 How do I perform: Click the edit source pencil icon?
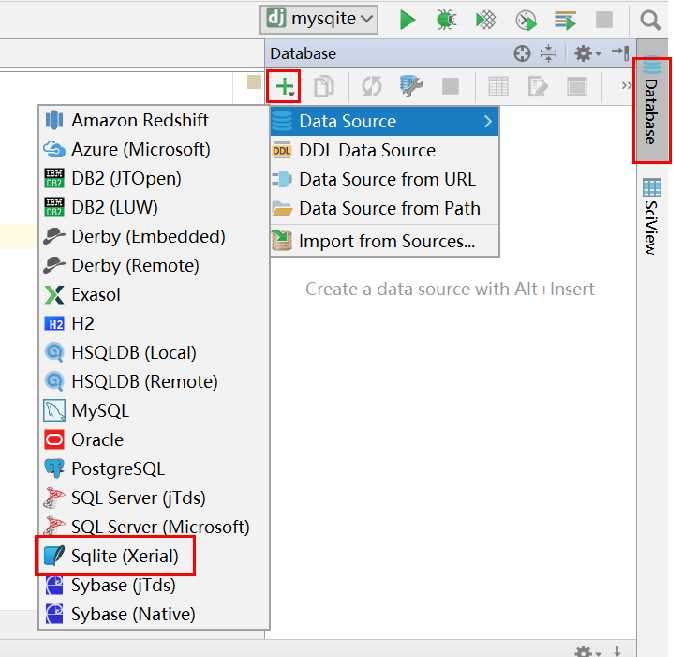[537, 86]
